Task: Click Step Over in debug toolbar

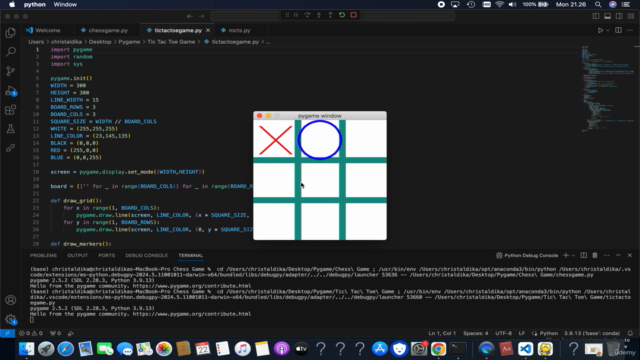Action: pos(307,15)
